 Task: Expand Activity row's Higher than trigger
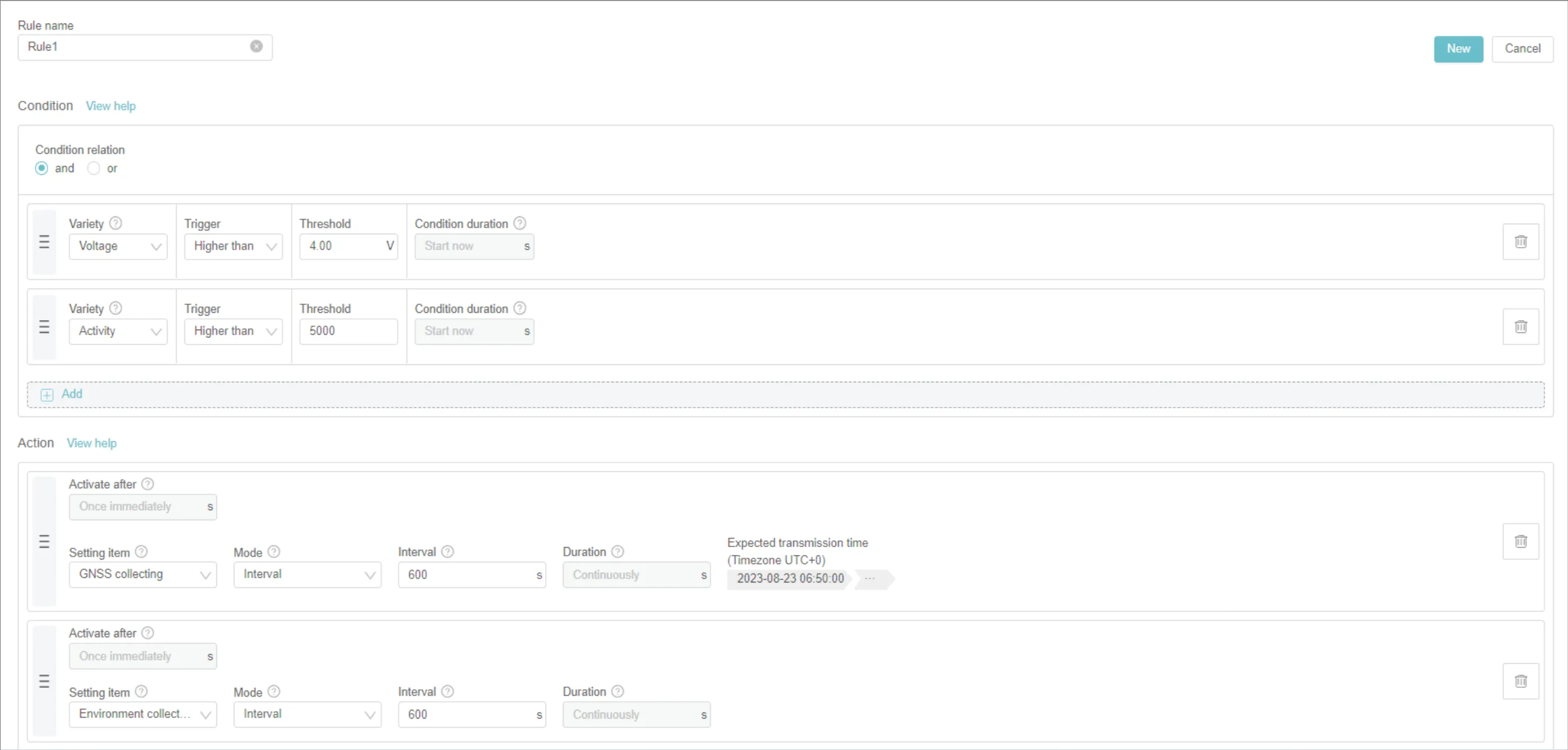pos(233,331)
